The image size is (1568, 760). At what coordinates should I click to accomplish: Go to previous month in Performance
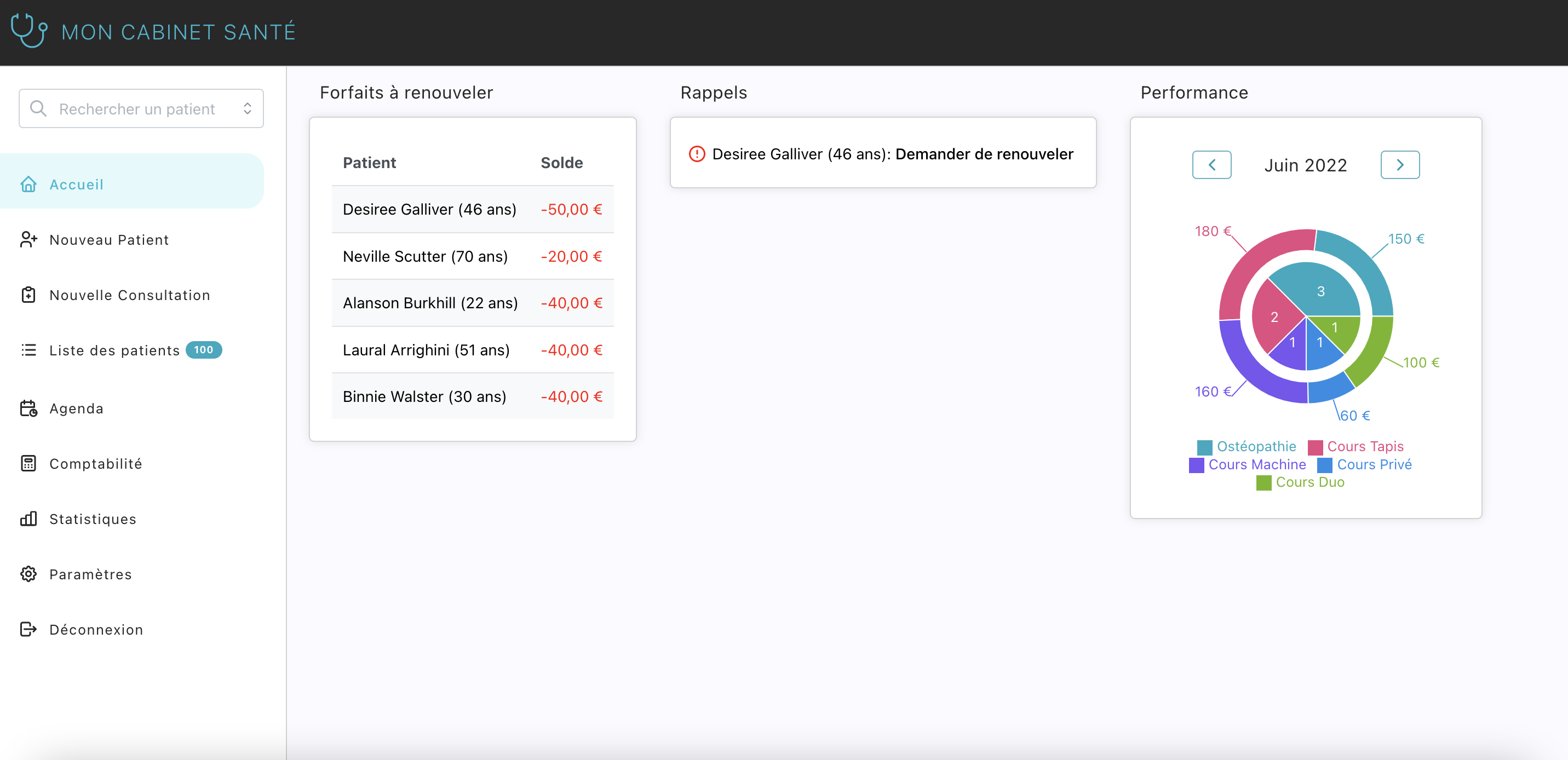1211,165
